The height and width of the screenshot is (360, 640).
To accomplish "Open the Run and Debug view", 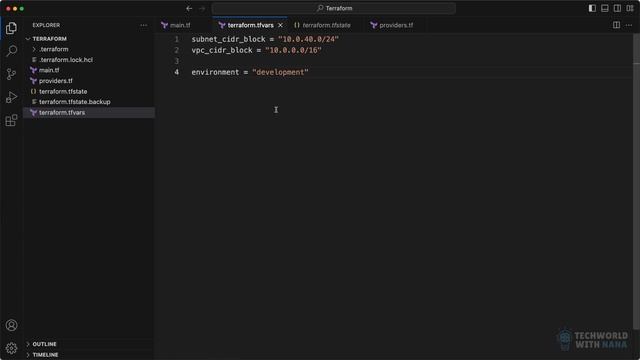I will click(x=11, y=97).
